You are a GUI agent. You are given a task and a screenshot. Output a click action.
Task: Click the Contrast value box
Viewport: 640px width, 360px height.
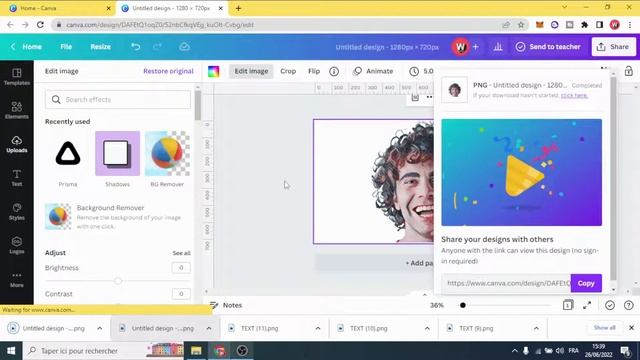[181, 294]
